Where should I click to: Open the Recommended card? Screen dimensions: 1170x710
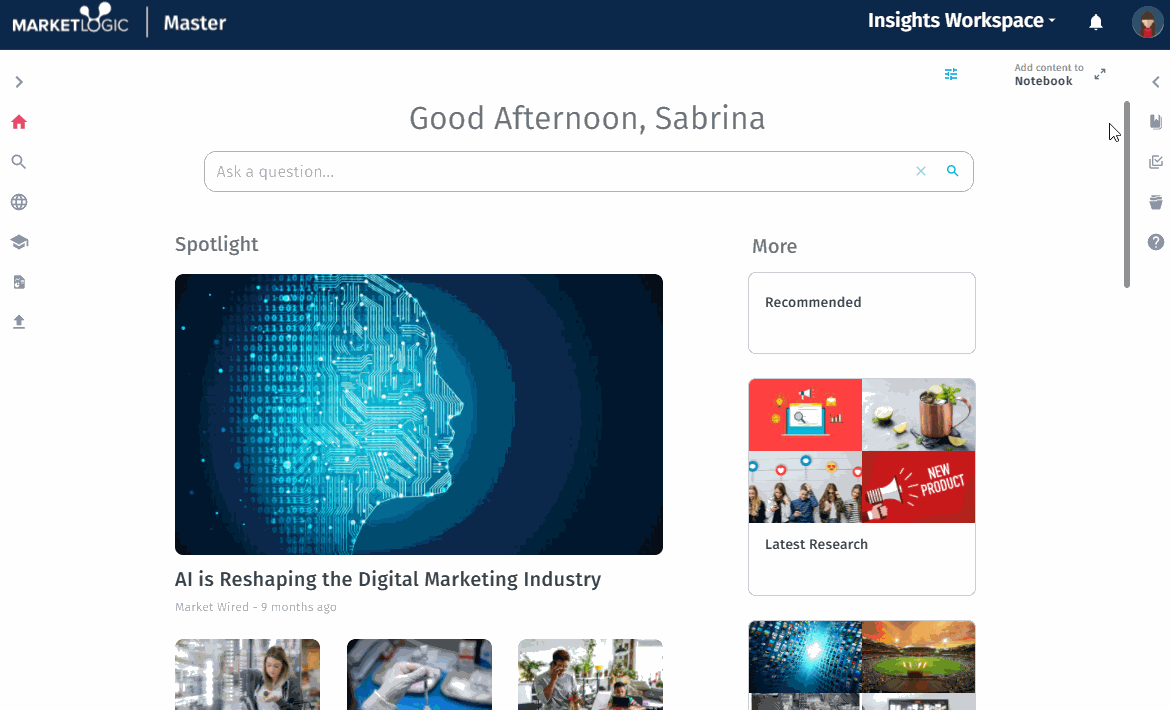point(862,312)
